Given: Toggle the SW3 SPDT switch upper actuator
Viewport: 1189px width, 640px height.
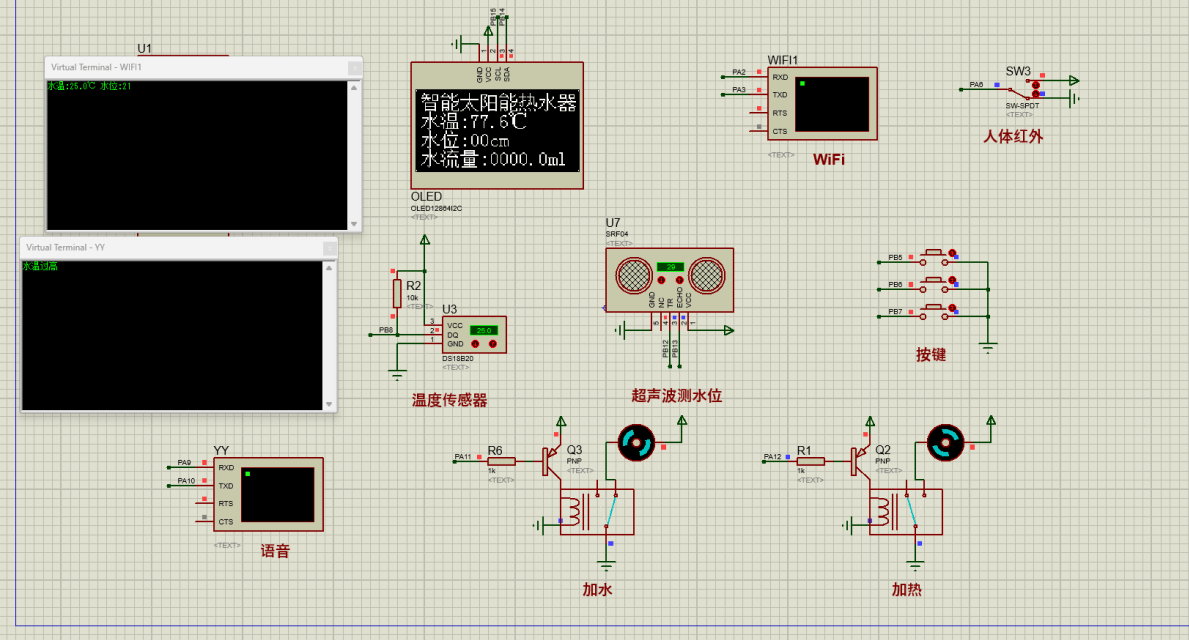Looking at the screenshot, I should (1036, 85).
